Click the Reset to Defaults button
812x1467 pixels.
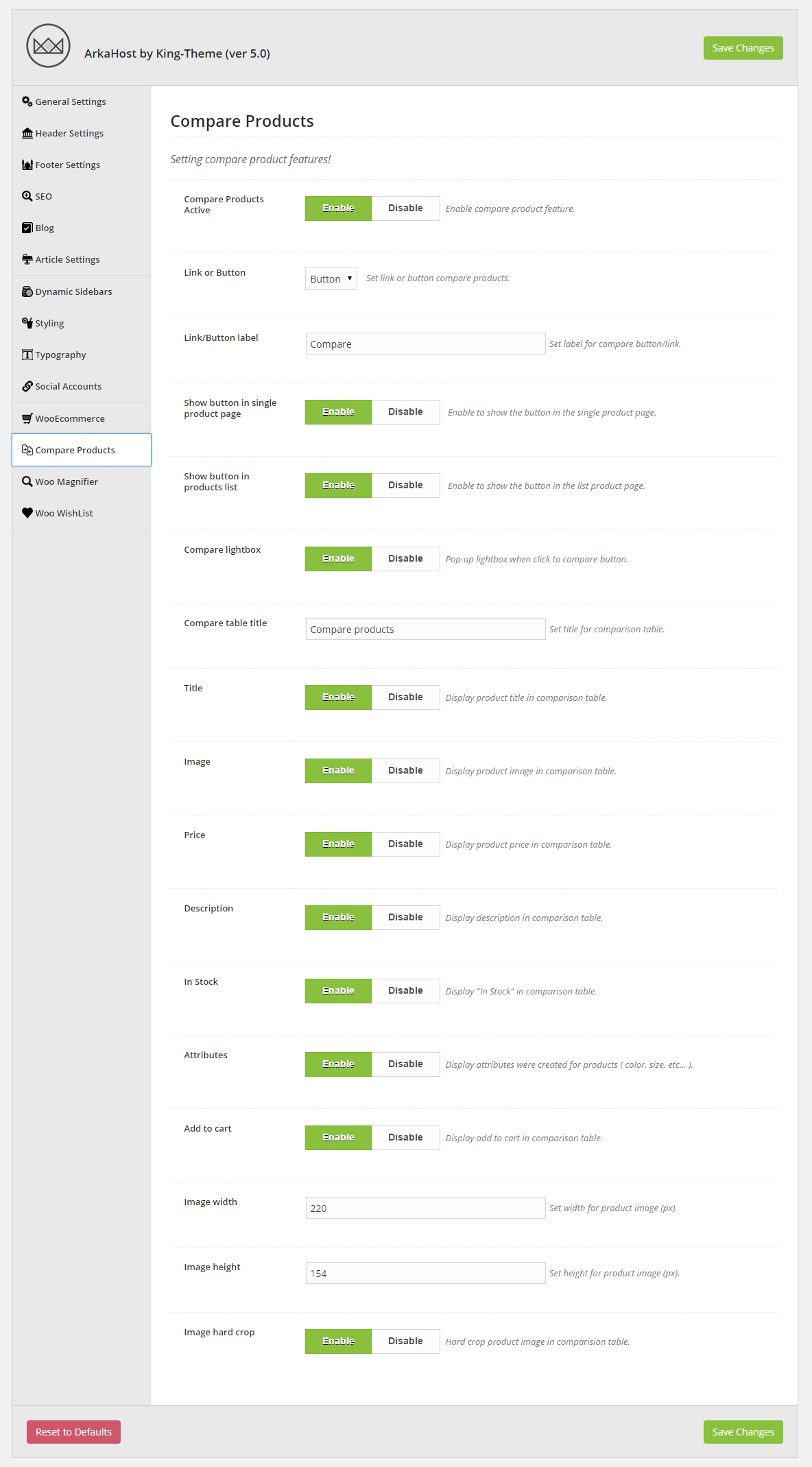[73, 1432]
